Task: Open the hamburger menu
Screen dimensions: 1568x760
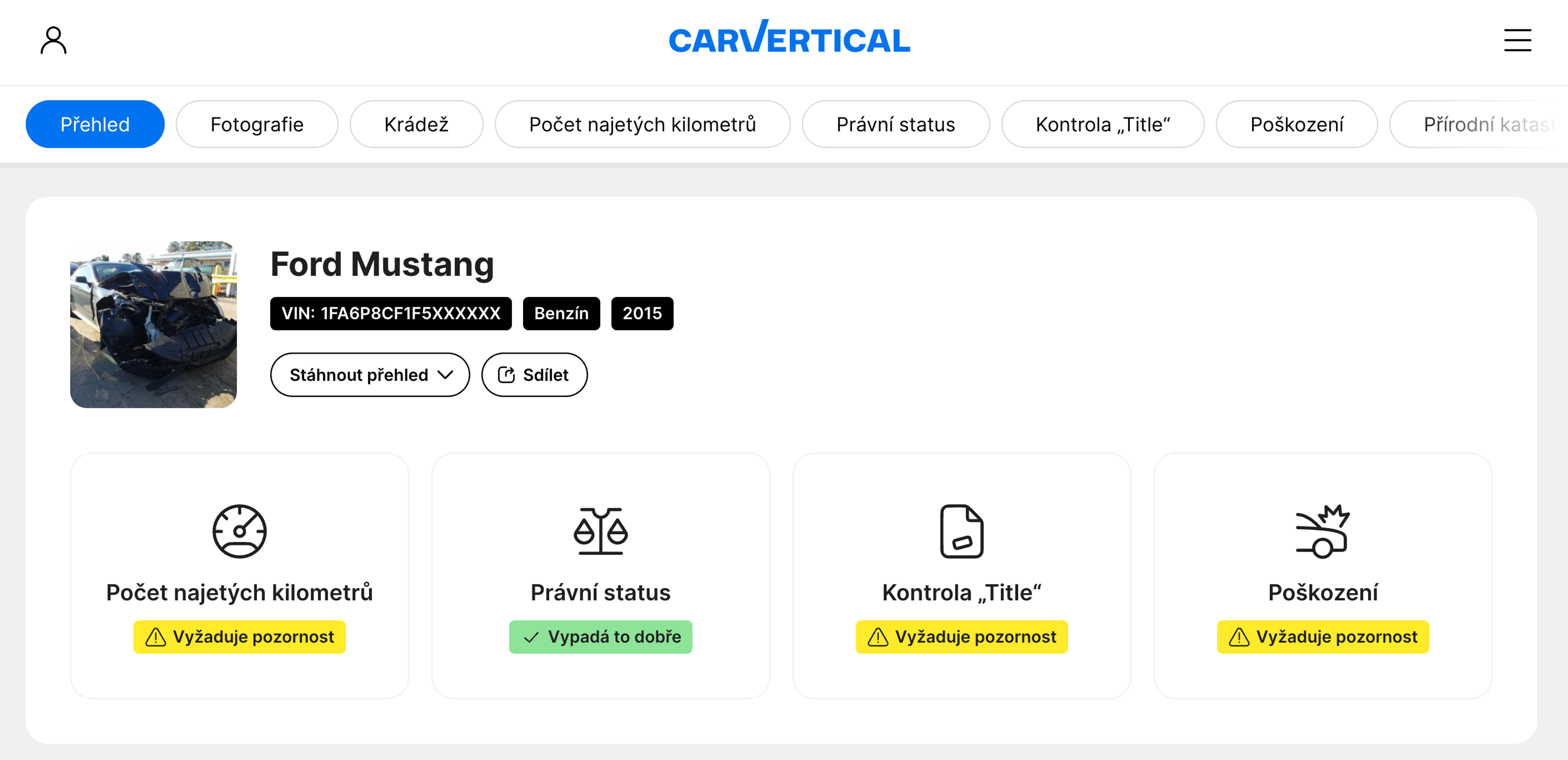Action: [1517, 40]
